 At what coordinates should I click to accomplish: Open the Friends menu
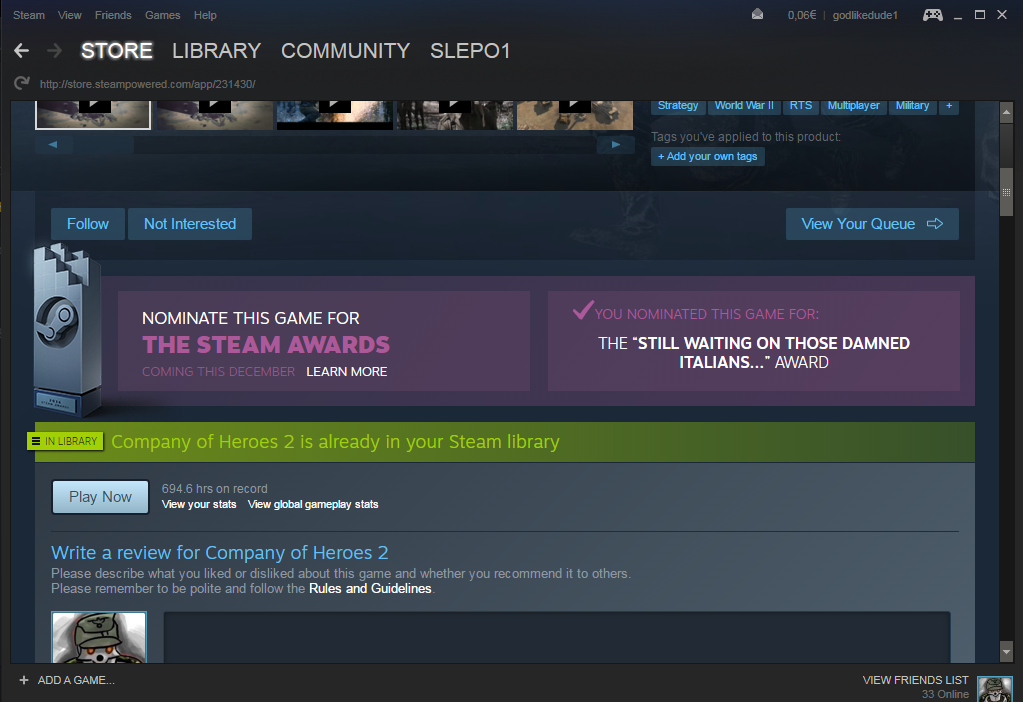point(113,15)
